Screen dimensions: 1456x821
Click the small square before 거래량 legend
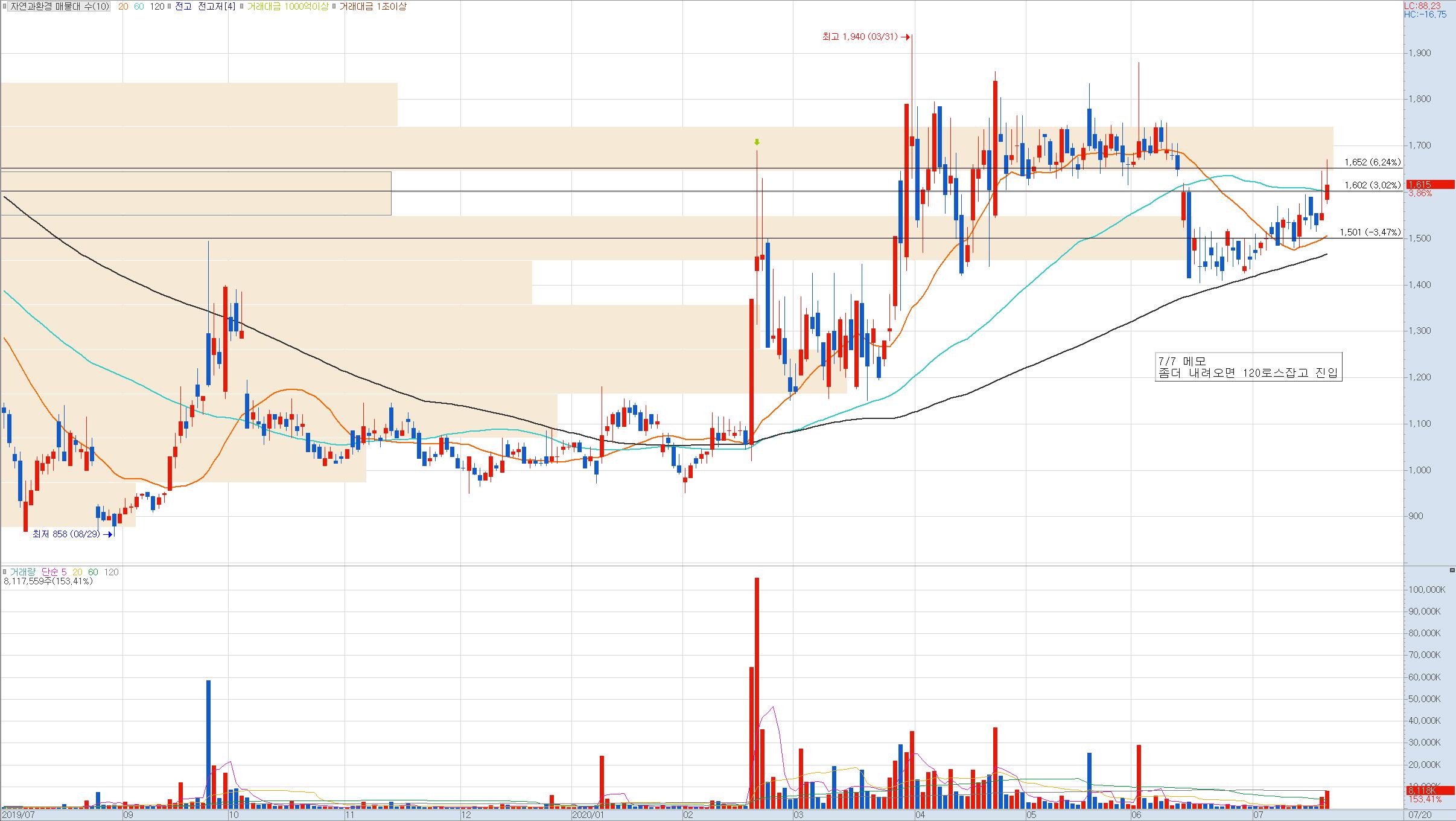(5, 572)
